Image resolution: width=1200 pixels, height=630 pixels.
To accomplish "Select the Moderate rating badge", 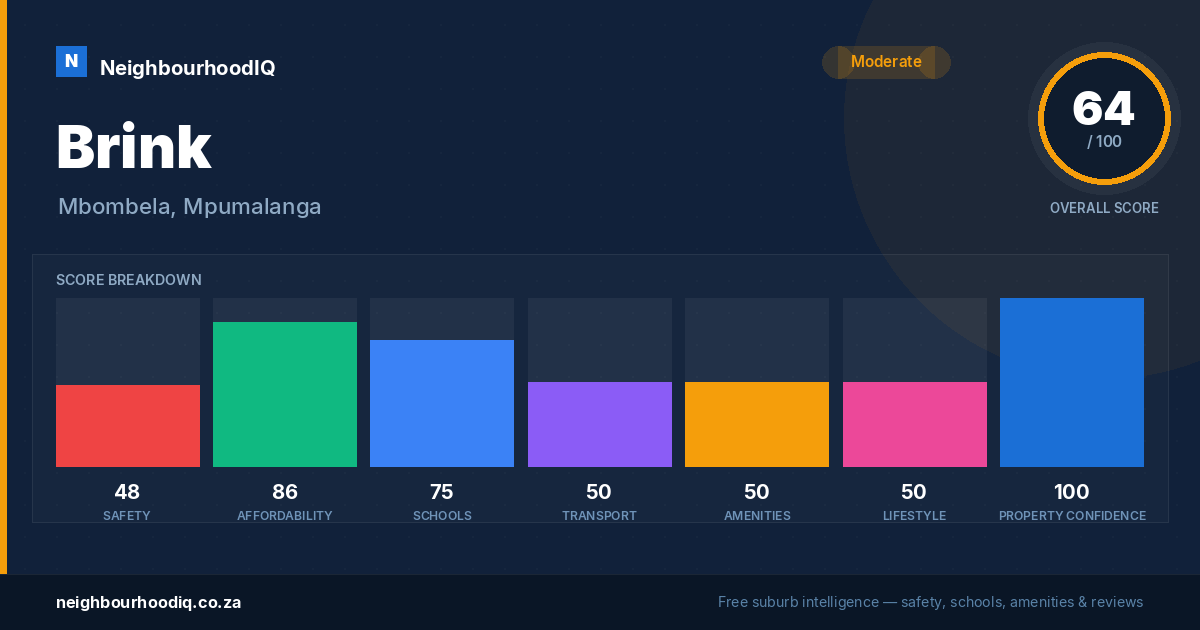I will [886, 62].
